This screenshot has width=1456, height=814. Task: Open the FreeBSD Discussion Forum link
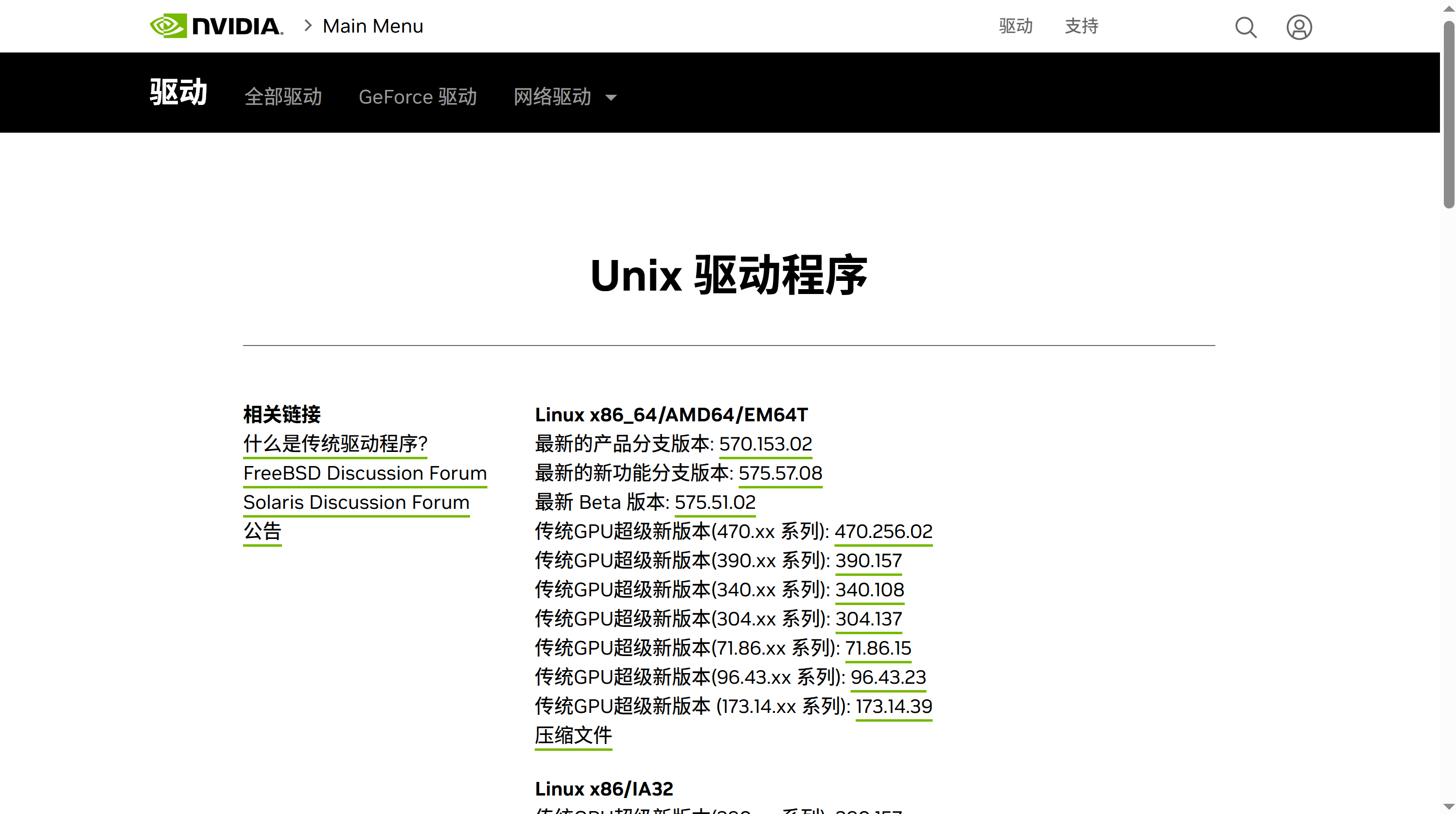pos(365,473)
